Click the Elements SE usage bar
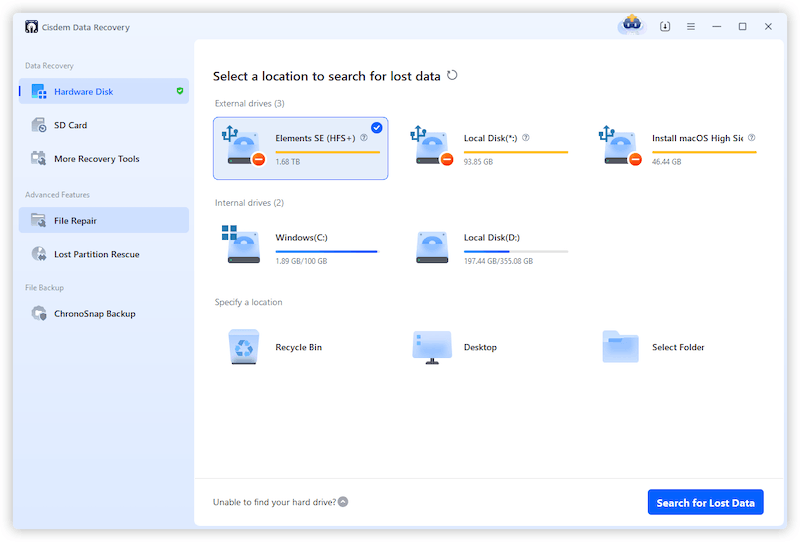 (x=328, y=152)
